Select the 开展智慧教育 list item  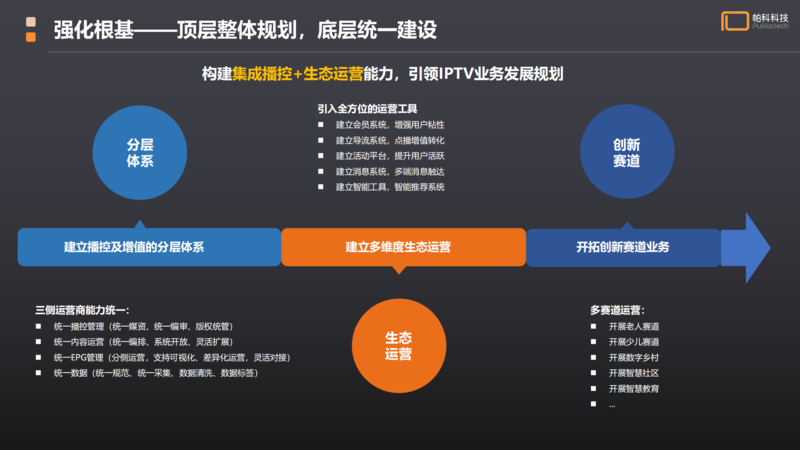click(x=632, y=388)
